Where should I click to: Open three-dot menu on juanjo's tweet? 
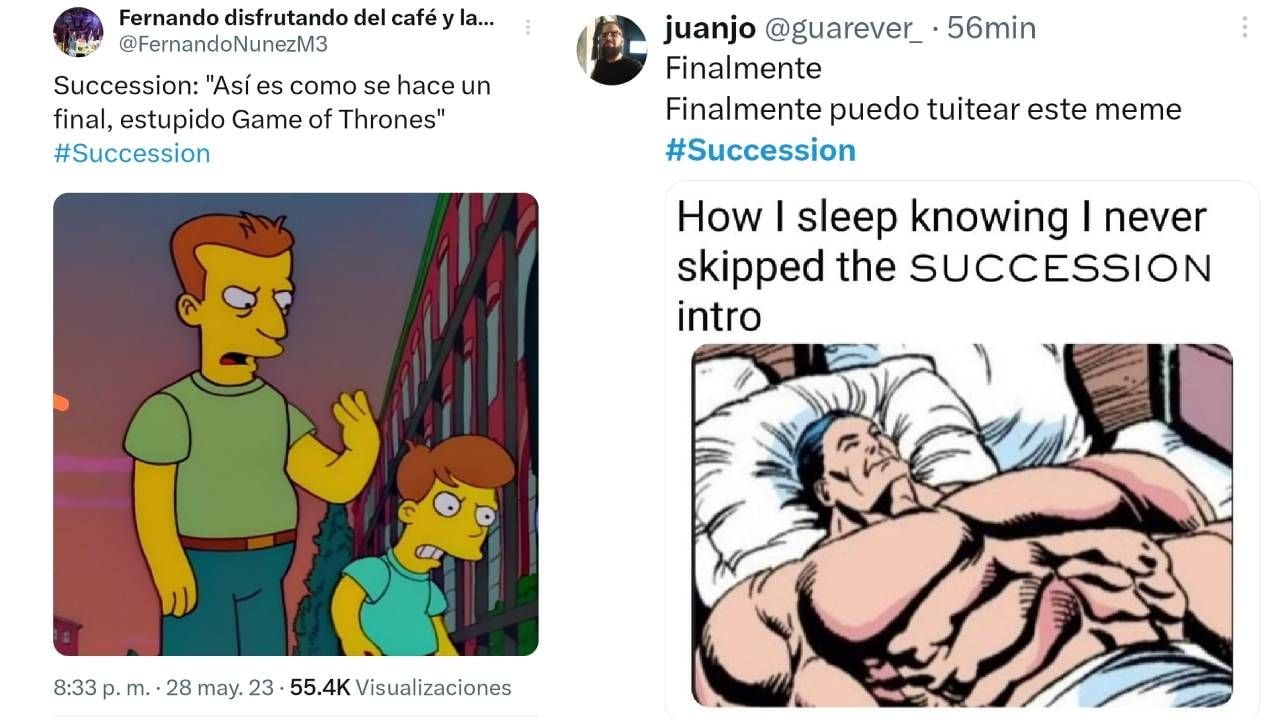coord(1244,28)
